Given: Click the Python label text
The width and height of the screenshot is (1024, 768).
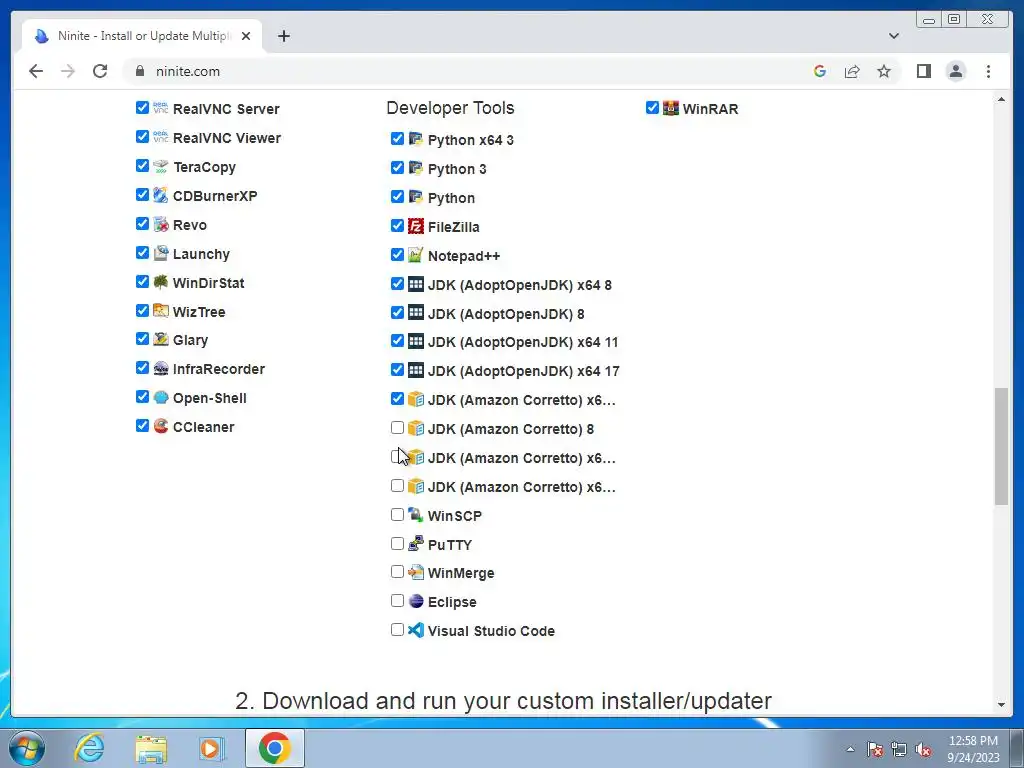Looking at the screenshot, I should tap(451, 198).
